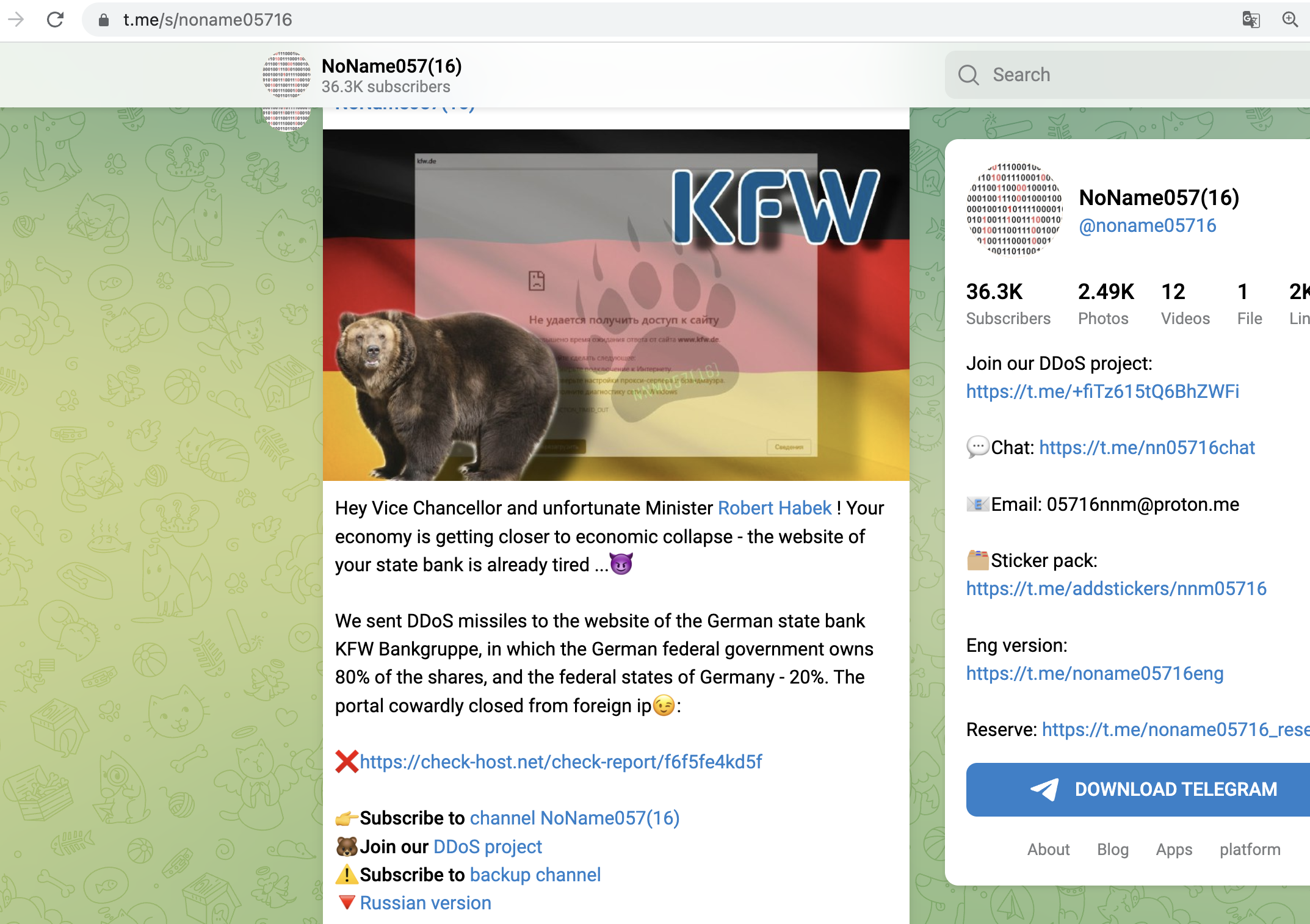
Task: Click the DOWNLOAD TELEGRAM button
Action: (1138, 790)
